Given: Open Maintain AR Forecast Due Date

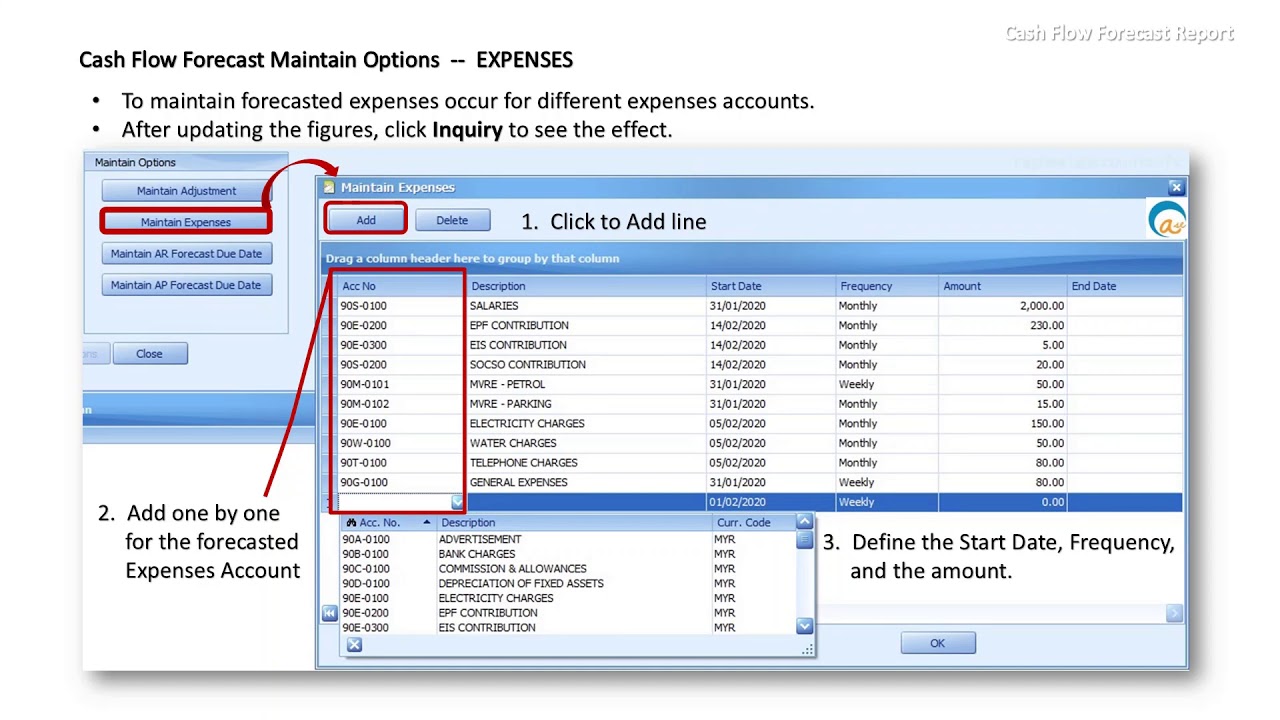Looking at the screenshot, I should click(x=186, y=254).
